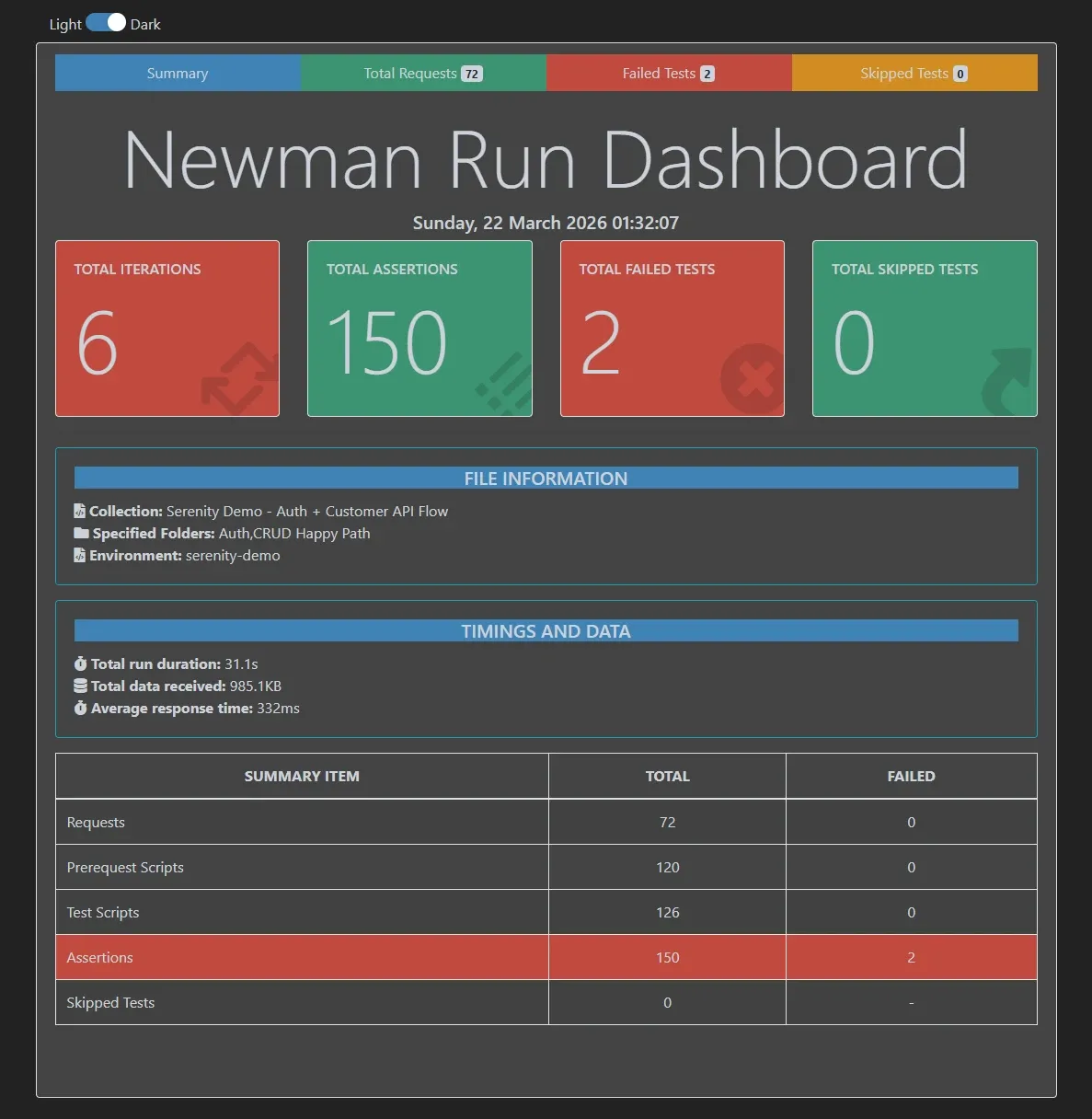This screenshot has height=1119, width=1092.
Task: Click the FILE INFORMATION header bar
Action: (x=546, y=478)
